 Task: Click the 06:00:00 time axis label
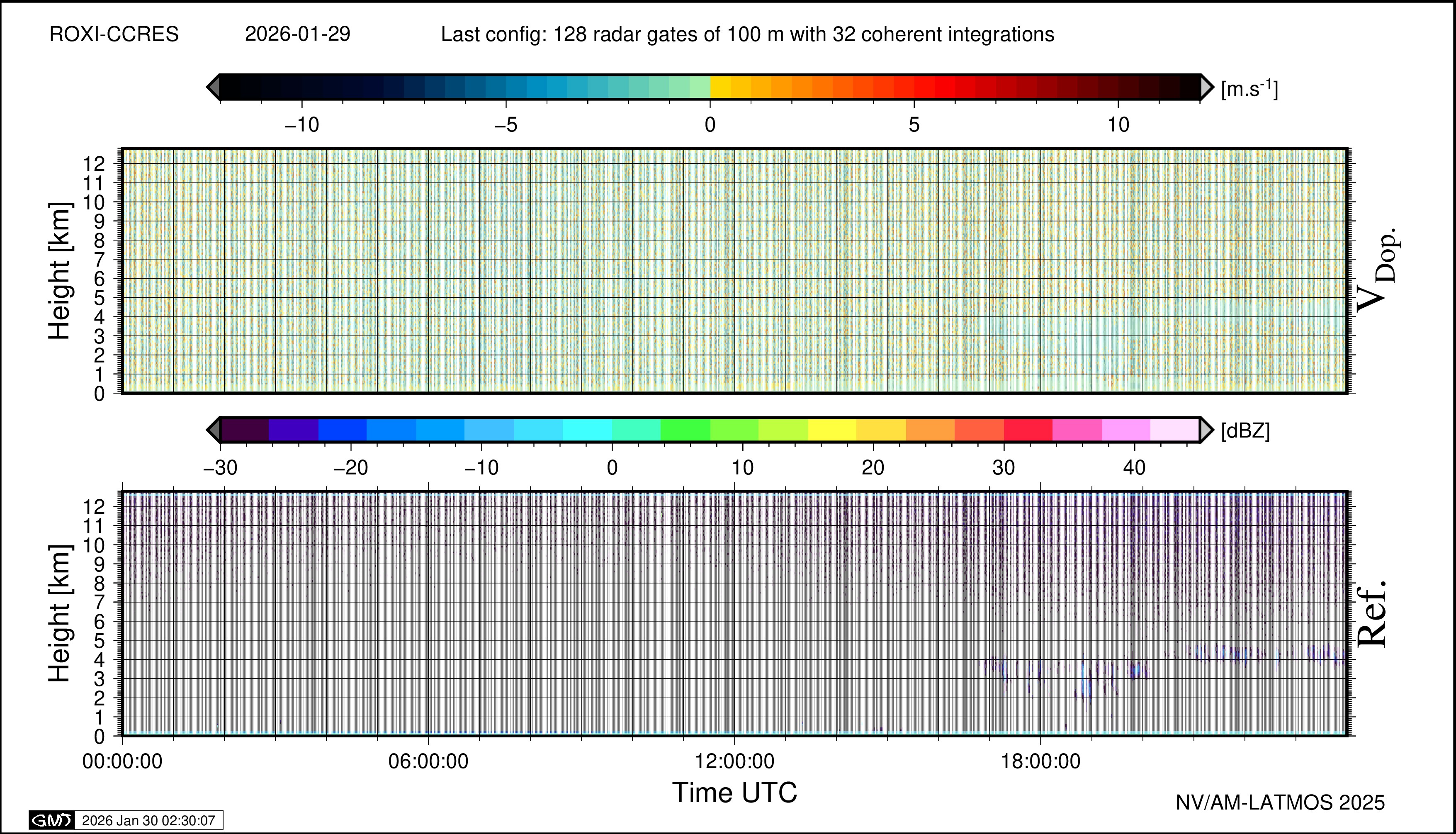(428, 761)
